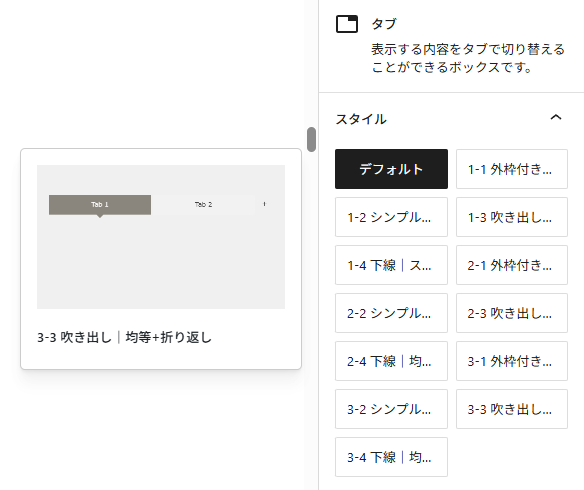Pick the 2-4 下線 style
Viewport: 584px width, 490px height.
pos(391,361)
